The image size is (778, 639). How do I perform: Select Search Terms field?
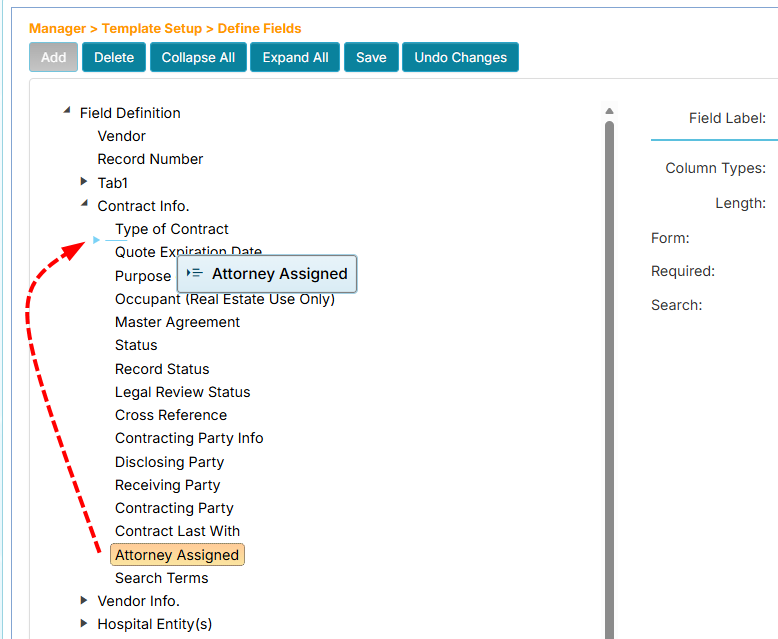[161, 578]
